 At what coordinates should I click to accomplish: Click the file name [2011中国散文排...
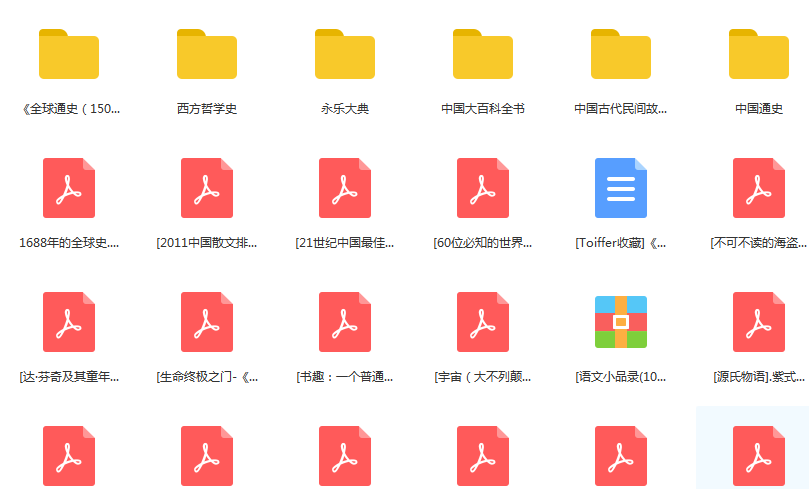point(207,243)
